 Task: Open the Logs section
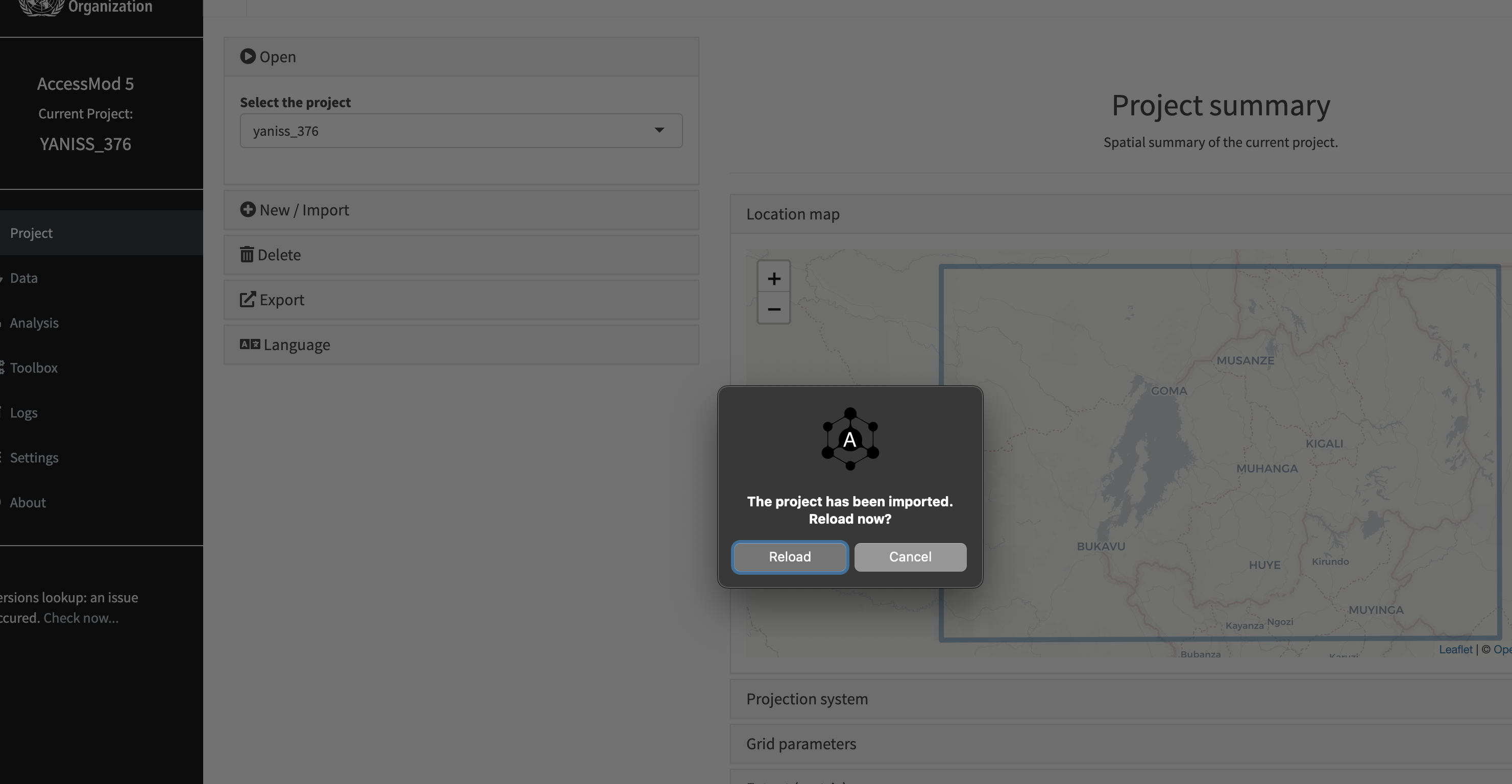(x=23, y=412)
